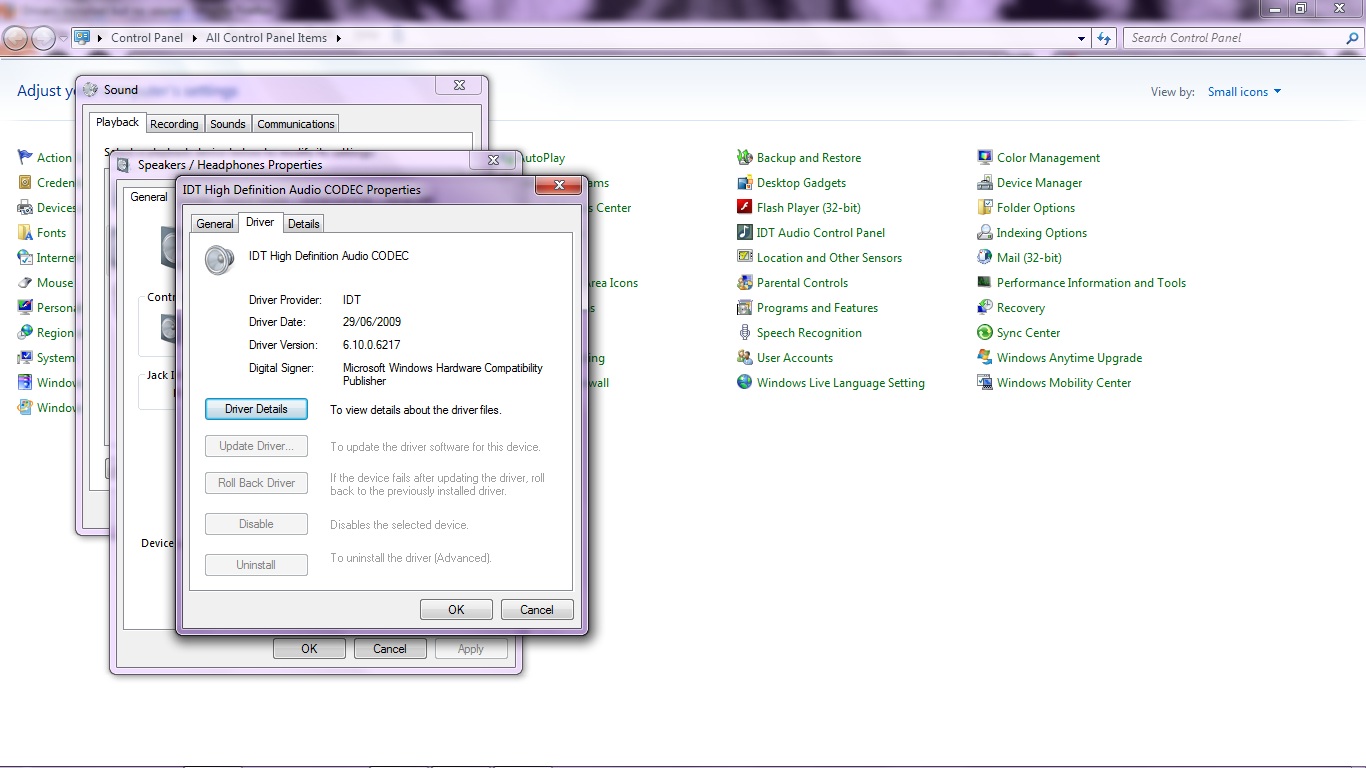
Task: Click the search magnifier icon
Action: click(1353, 38)
